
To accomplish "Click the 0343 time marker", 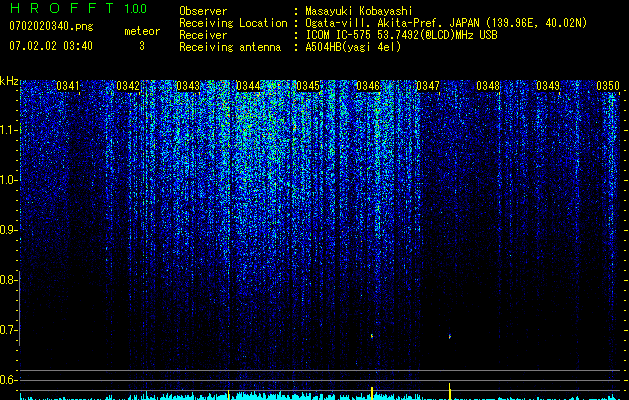I will tap(188, 86).
